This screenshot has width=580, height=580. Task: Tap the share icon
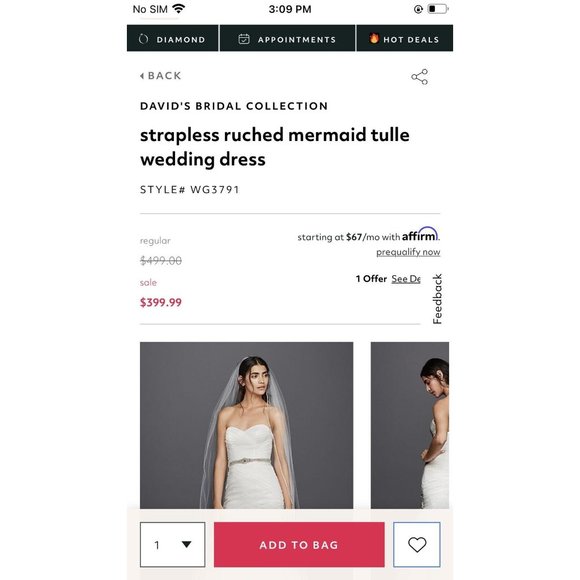(419, 77)
